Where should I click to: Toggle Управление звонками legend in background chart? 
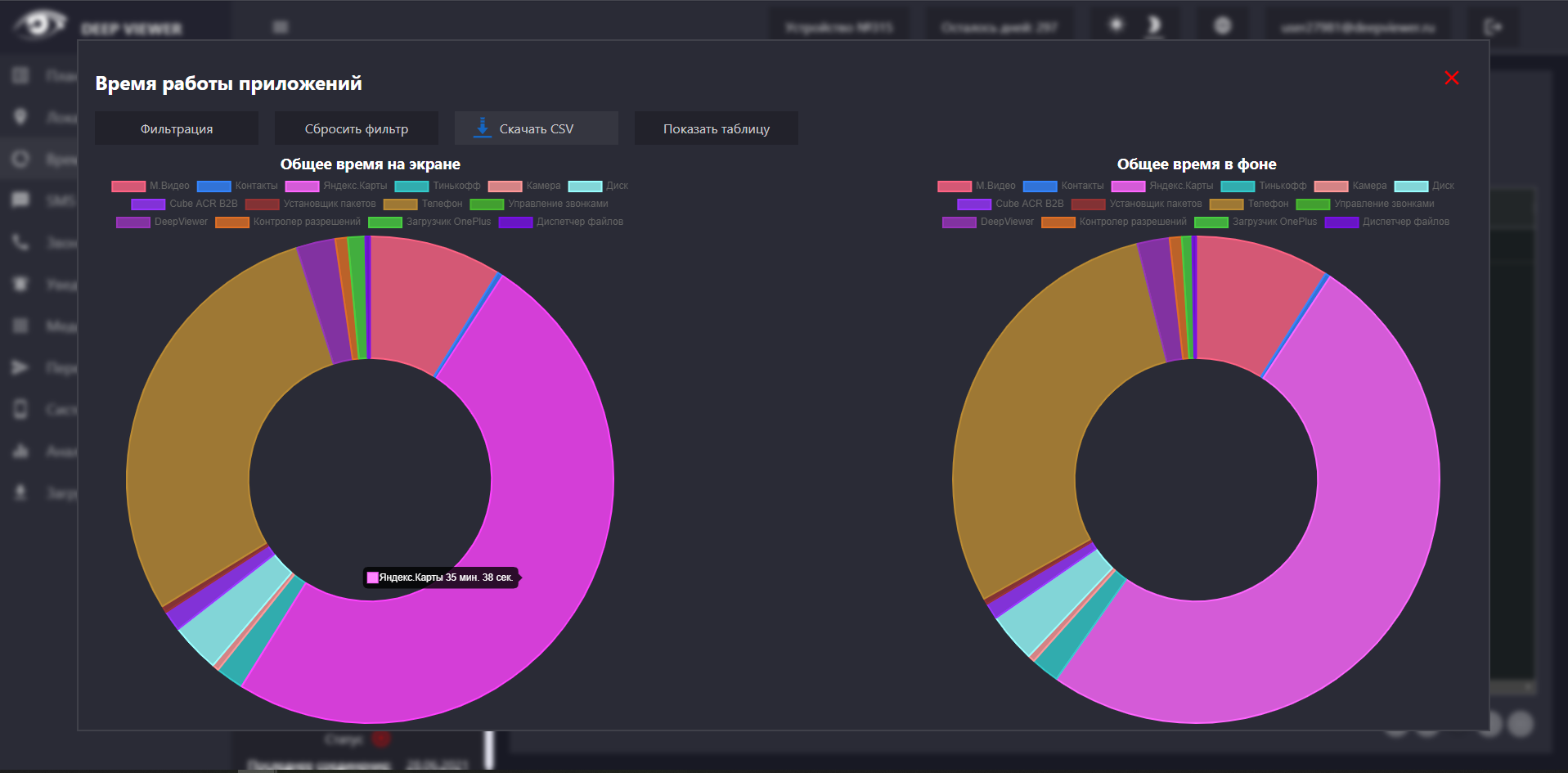[1365, 204]
